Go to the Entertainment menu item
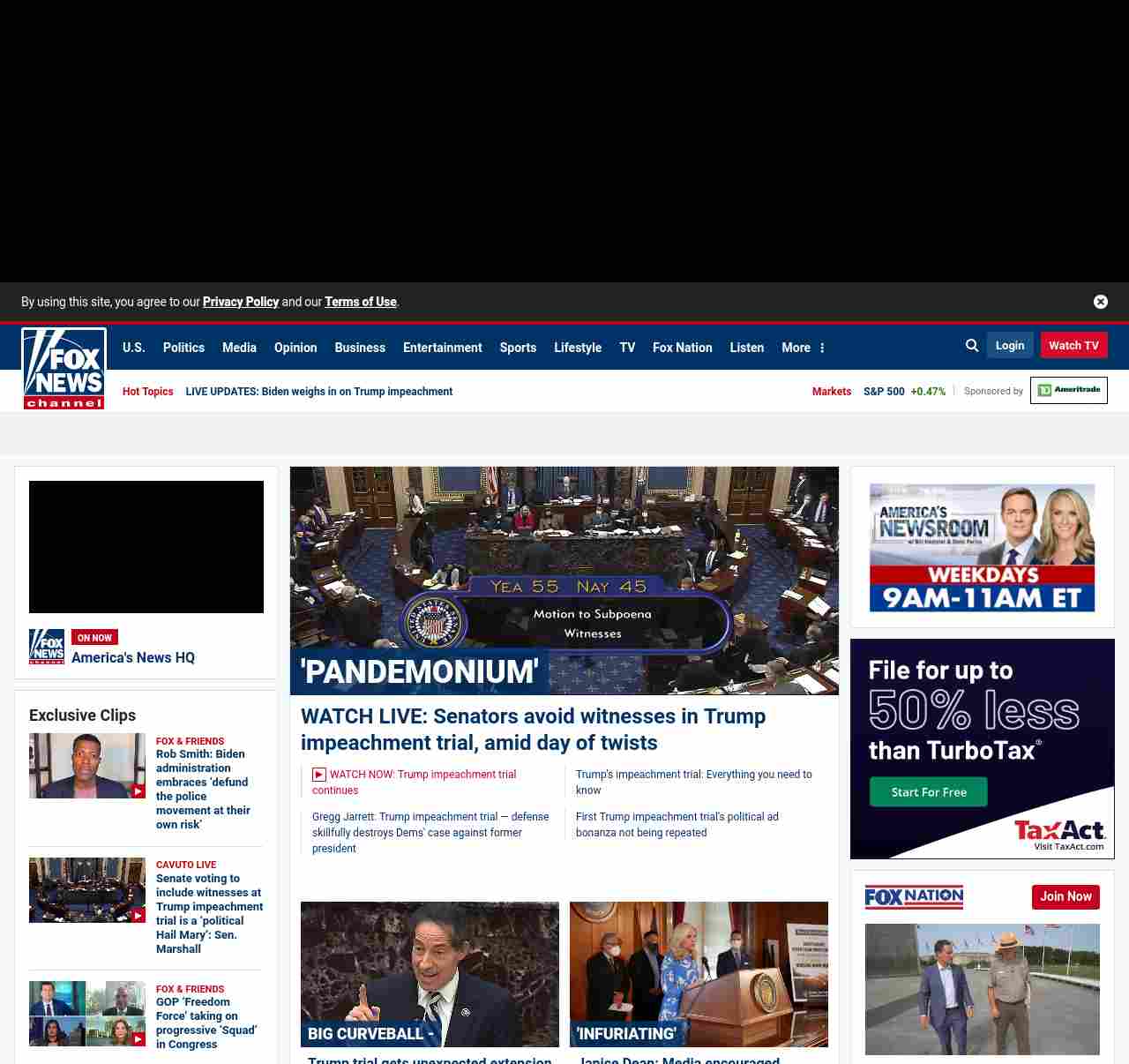 (442, 348)
